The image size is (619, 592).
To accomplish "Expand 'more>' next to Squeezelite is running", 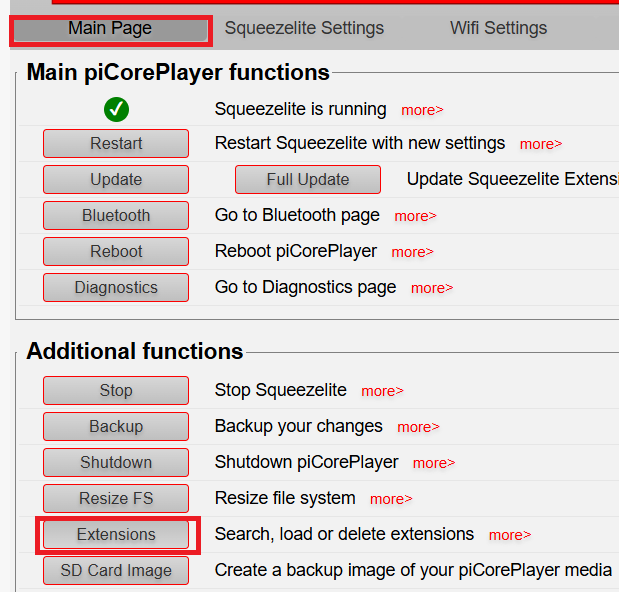I will click(422, 110).
